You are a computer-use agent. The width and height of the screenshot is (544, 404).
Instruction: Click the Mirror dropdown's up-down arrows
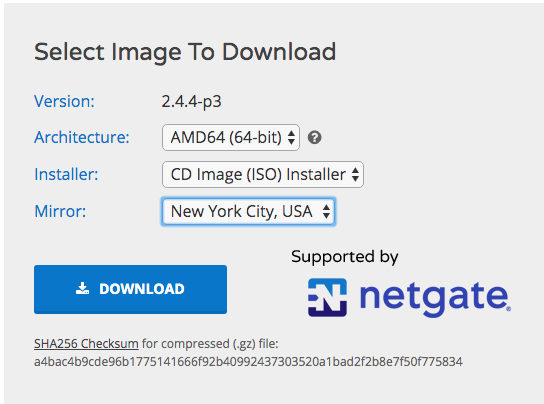tap(326, 211)
